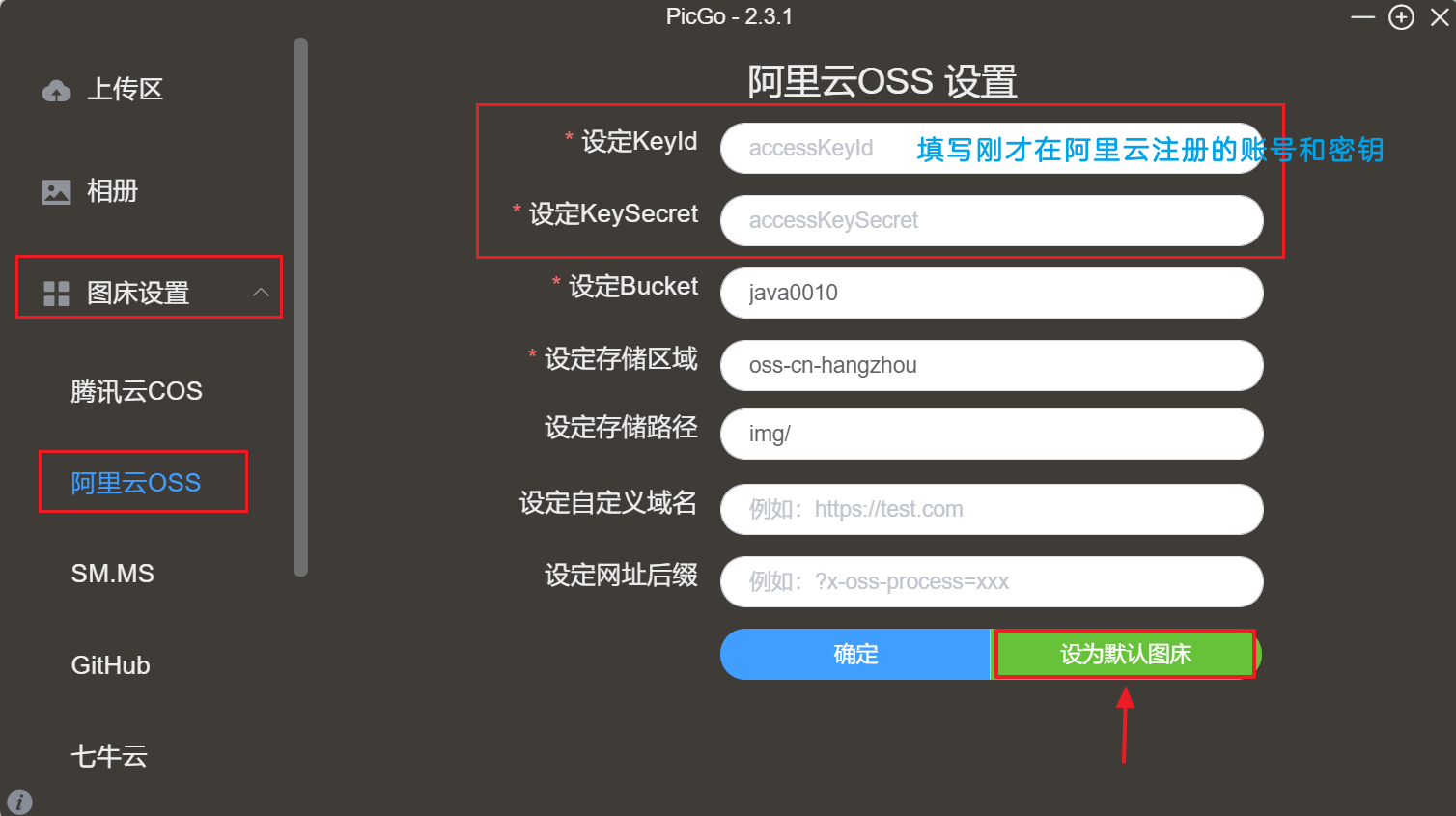Collapse the 图床设置 chevron

click(x=261, y=292)
